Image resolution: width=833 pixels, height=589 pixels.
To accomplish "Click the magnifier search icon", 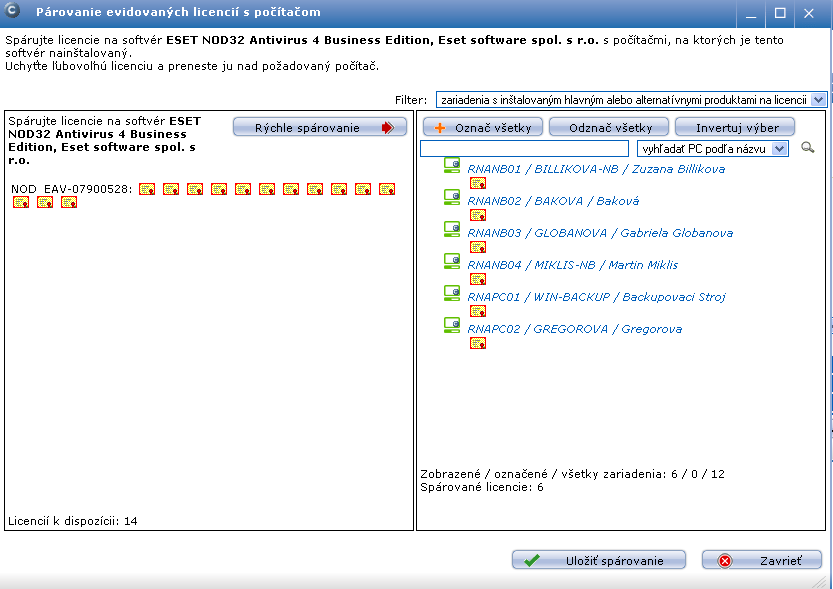I will click(808, 148).
